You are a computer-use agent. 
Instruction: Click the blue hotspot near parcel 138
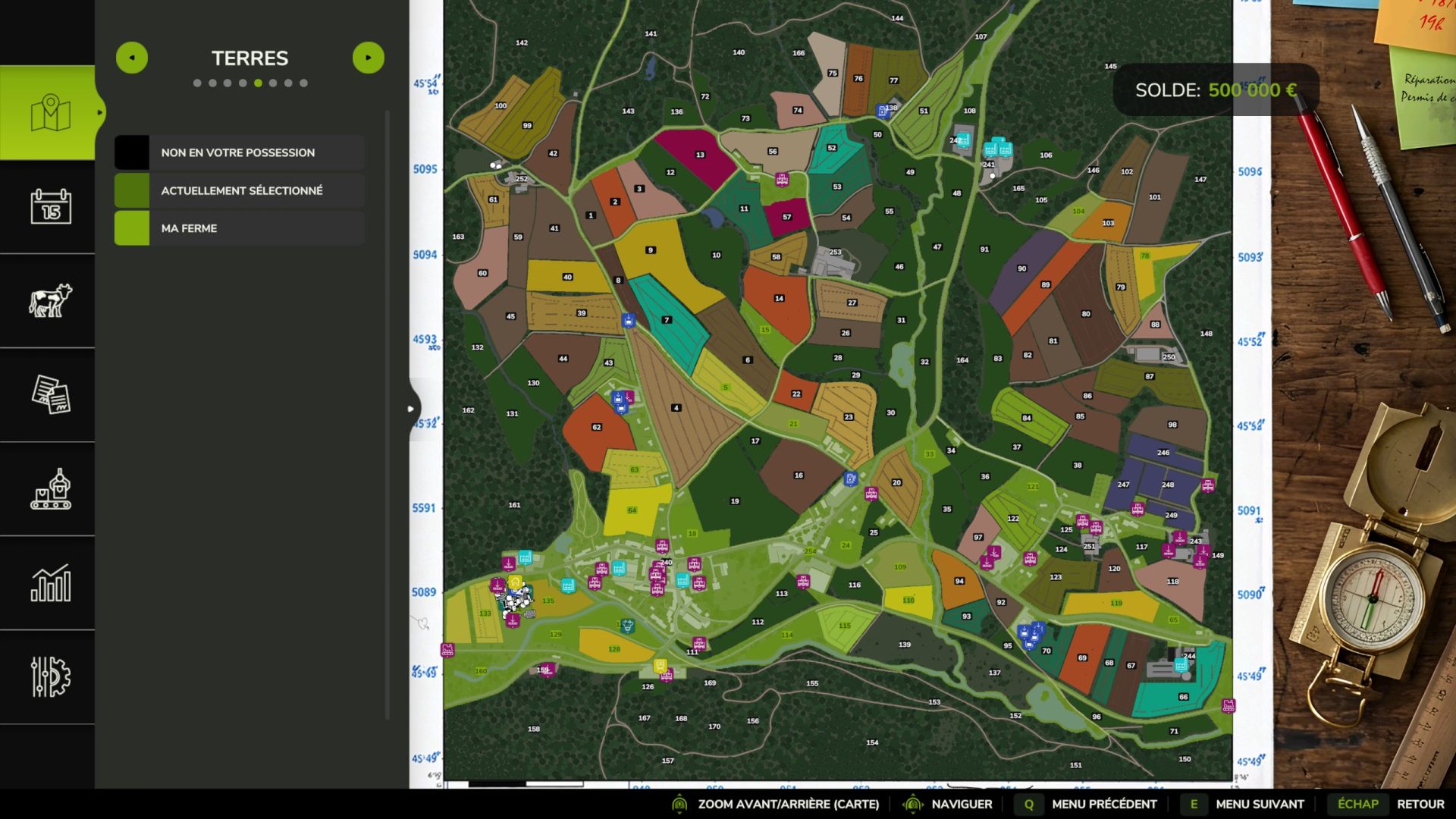tap(882, 111)
